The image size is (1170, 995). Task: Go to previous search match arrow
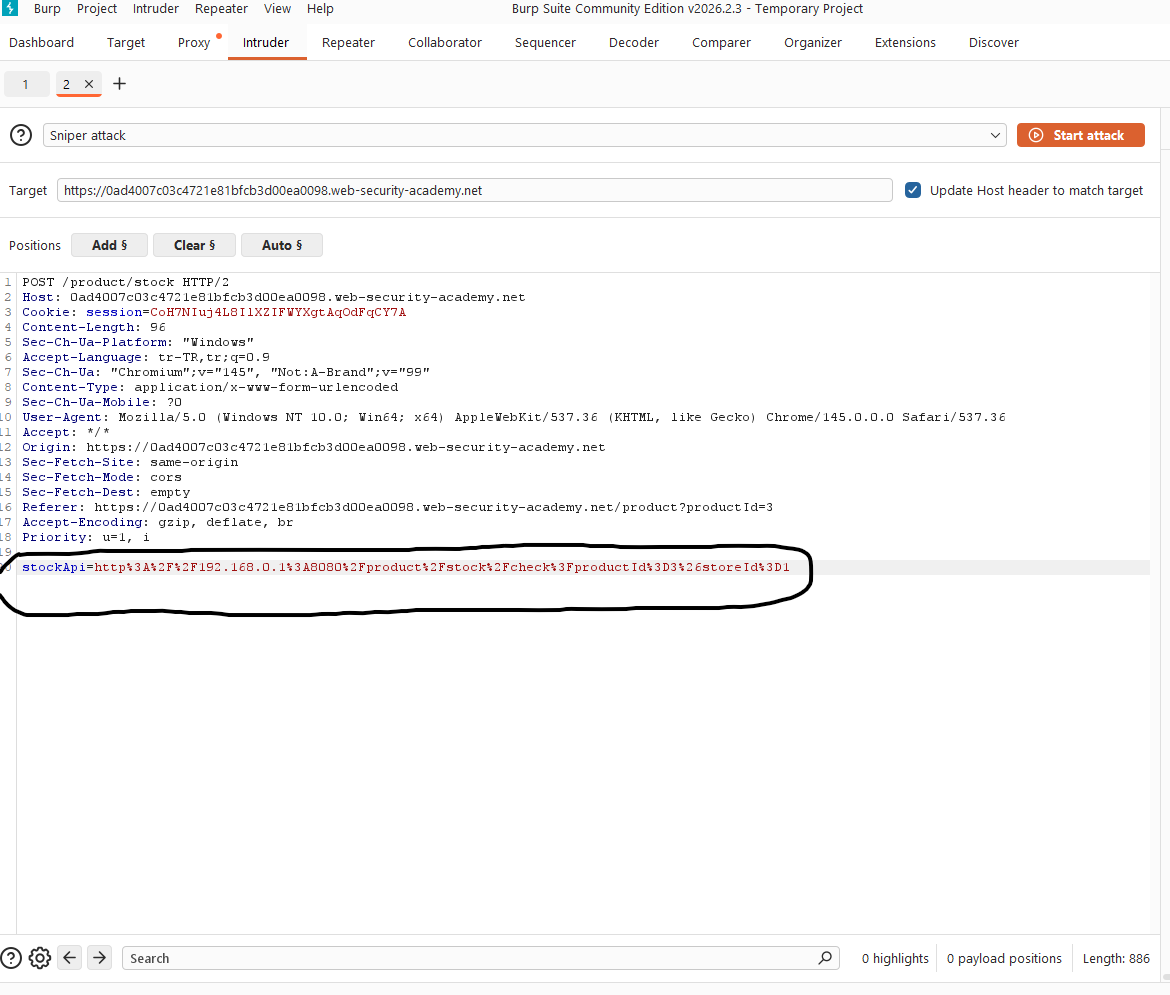click(69, 958)
